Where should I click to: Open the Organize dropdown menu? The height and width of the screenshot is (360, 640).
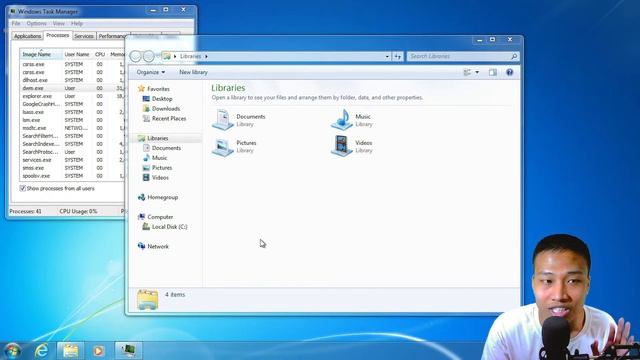click(151, 72)
